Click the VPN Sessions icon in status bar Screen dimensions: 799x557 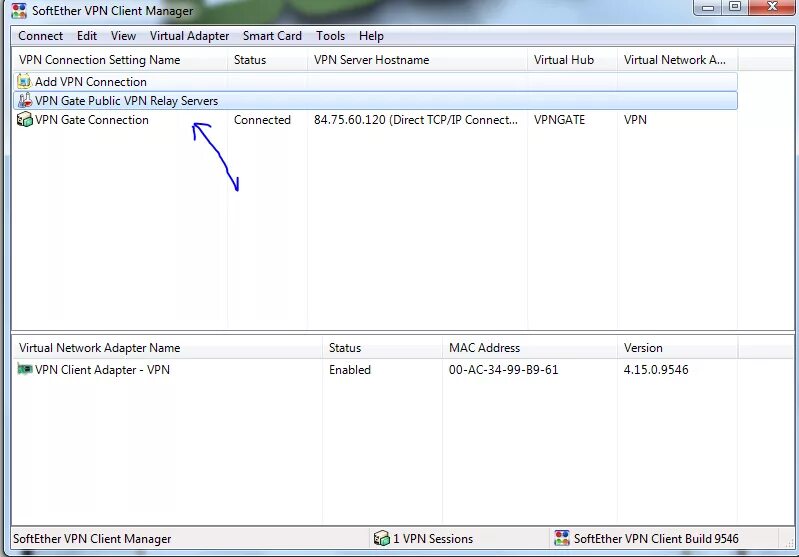click(x=382, y=538)
